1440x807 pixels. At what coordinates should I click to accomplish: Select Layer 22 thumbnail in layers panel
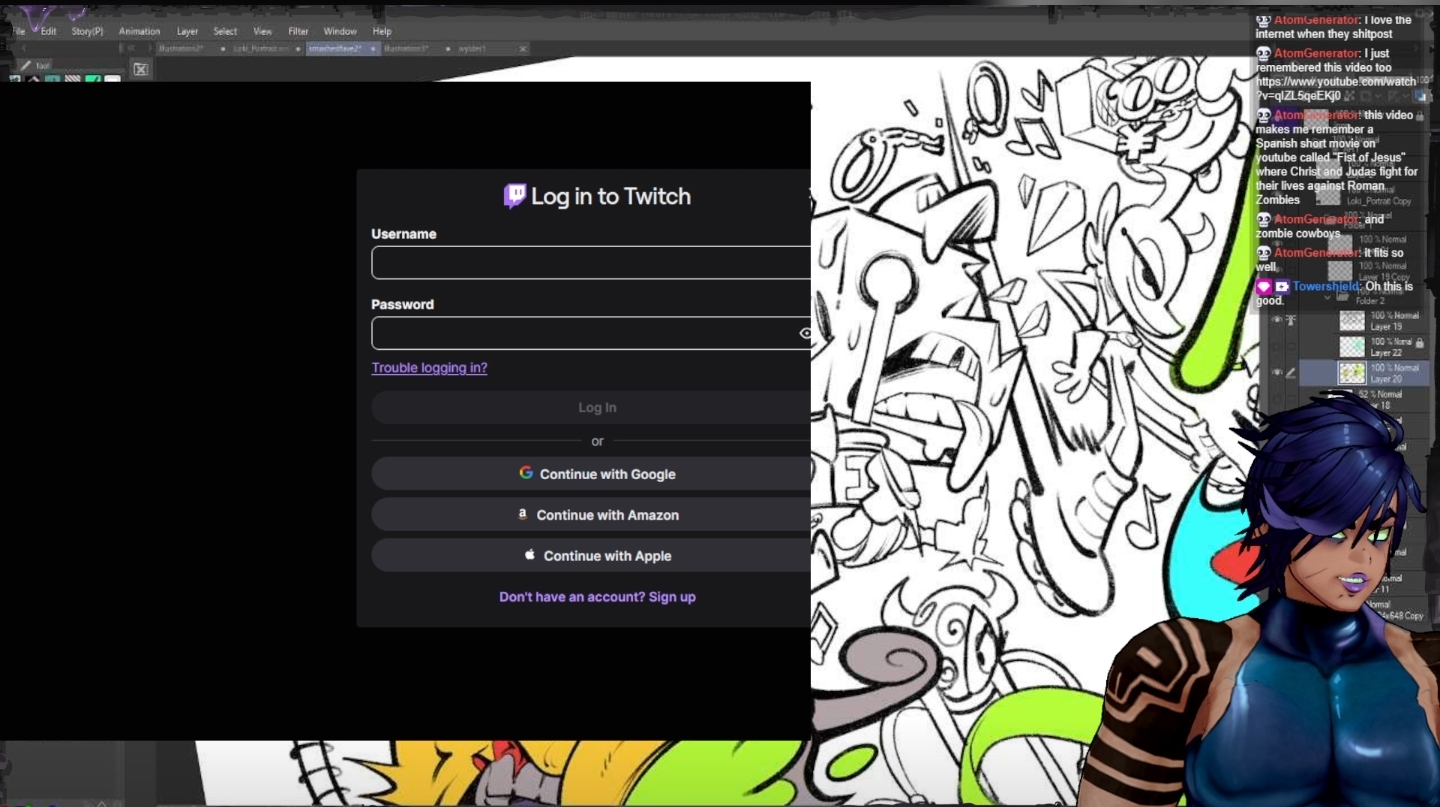pos(1352,347)
